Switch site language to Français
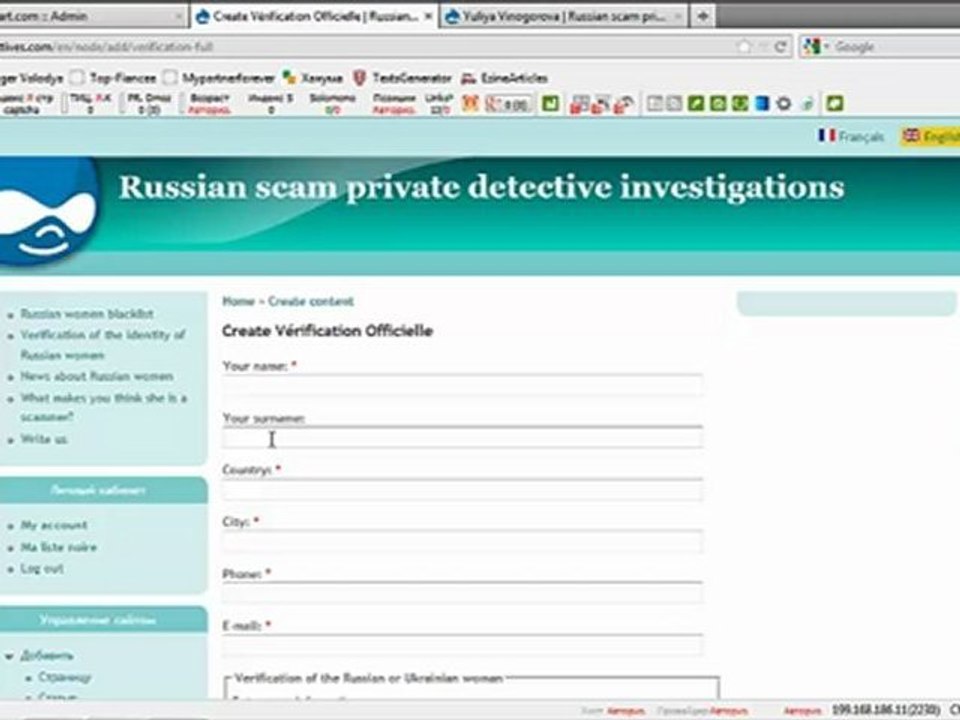The height and width of the screenshot is (720, 960). coord(851,136)
